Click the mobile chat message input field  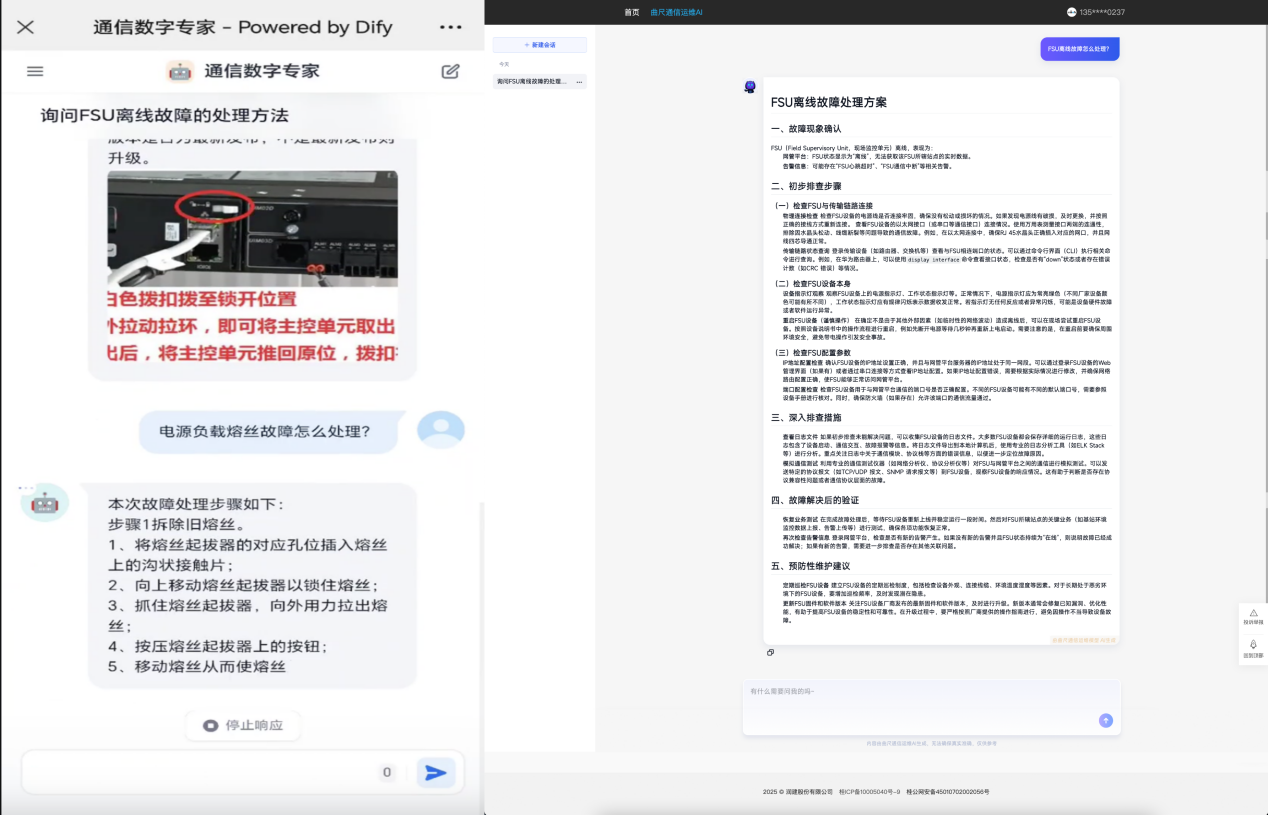click(x=200, y=772)
